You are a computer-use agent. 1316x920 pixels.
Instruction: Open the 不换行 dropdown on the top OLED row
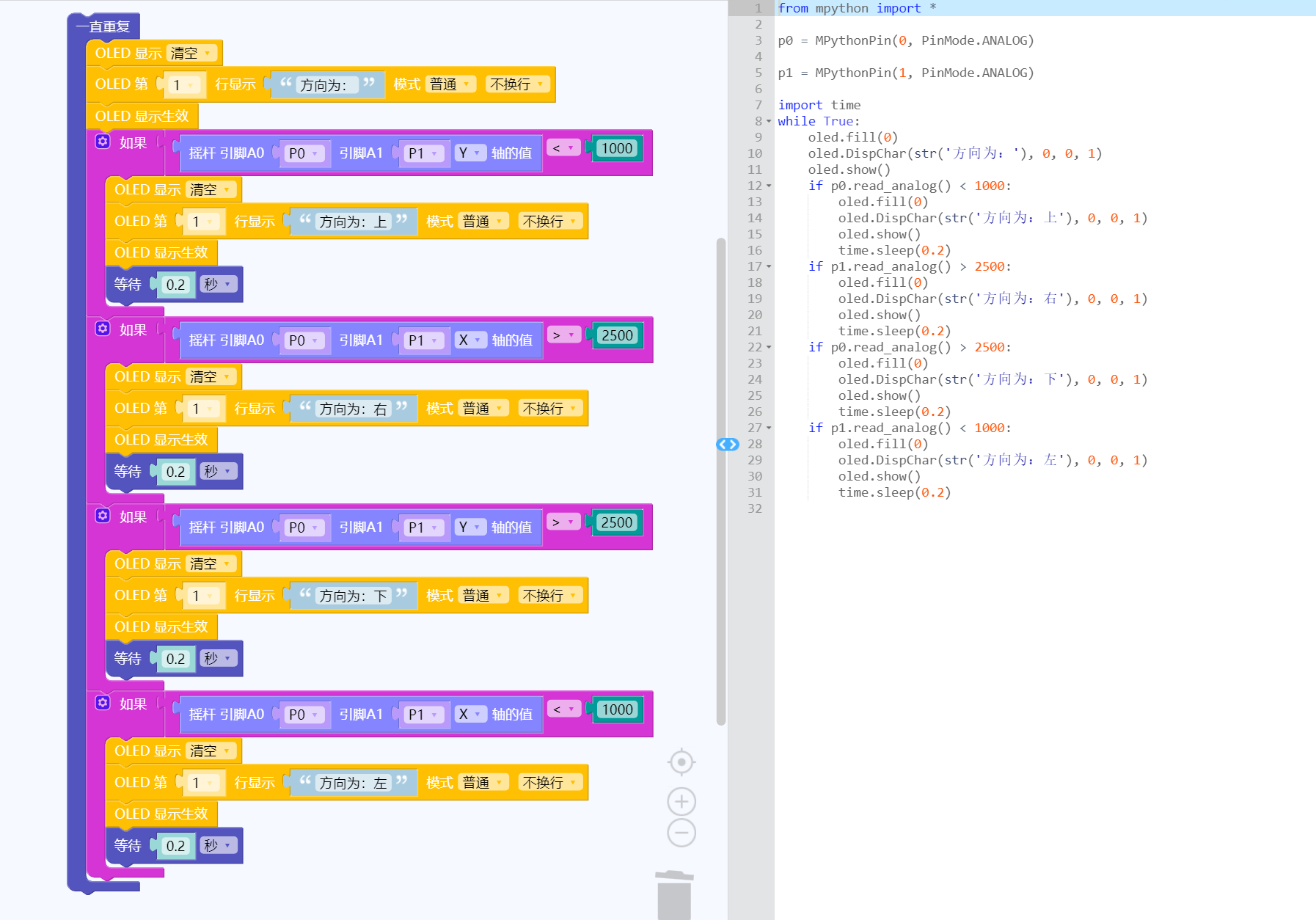click(x=518, y=84)
